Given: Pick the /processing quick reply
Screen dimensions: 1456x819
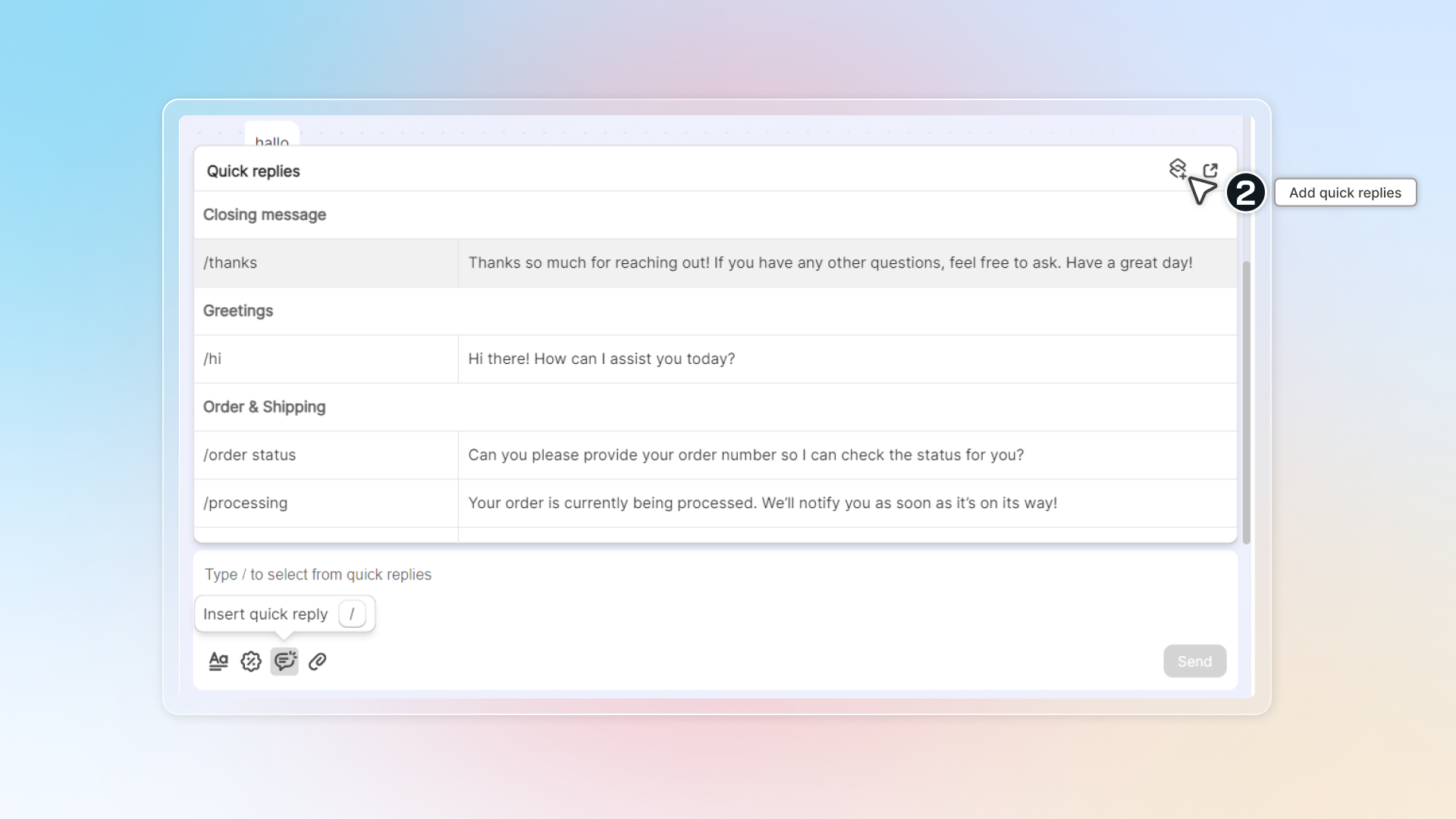Looking at the screenshot, I should coord(246,503).
